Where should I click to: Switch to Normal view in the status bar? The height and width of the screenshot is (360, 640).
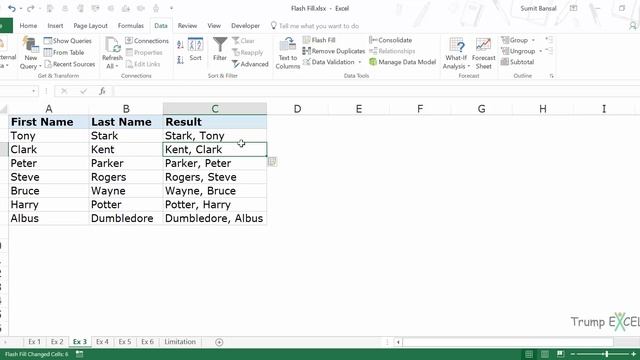point(529,354)
